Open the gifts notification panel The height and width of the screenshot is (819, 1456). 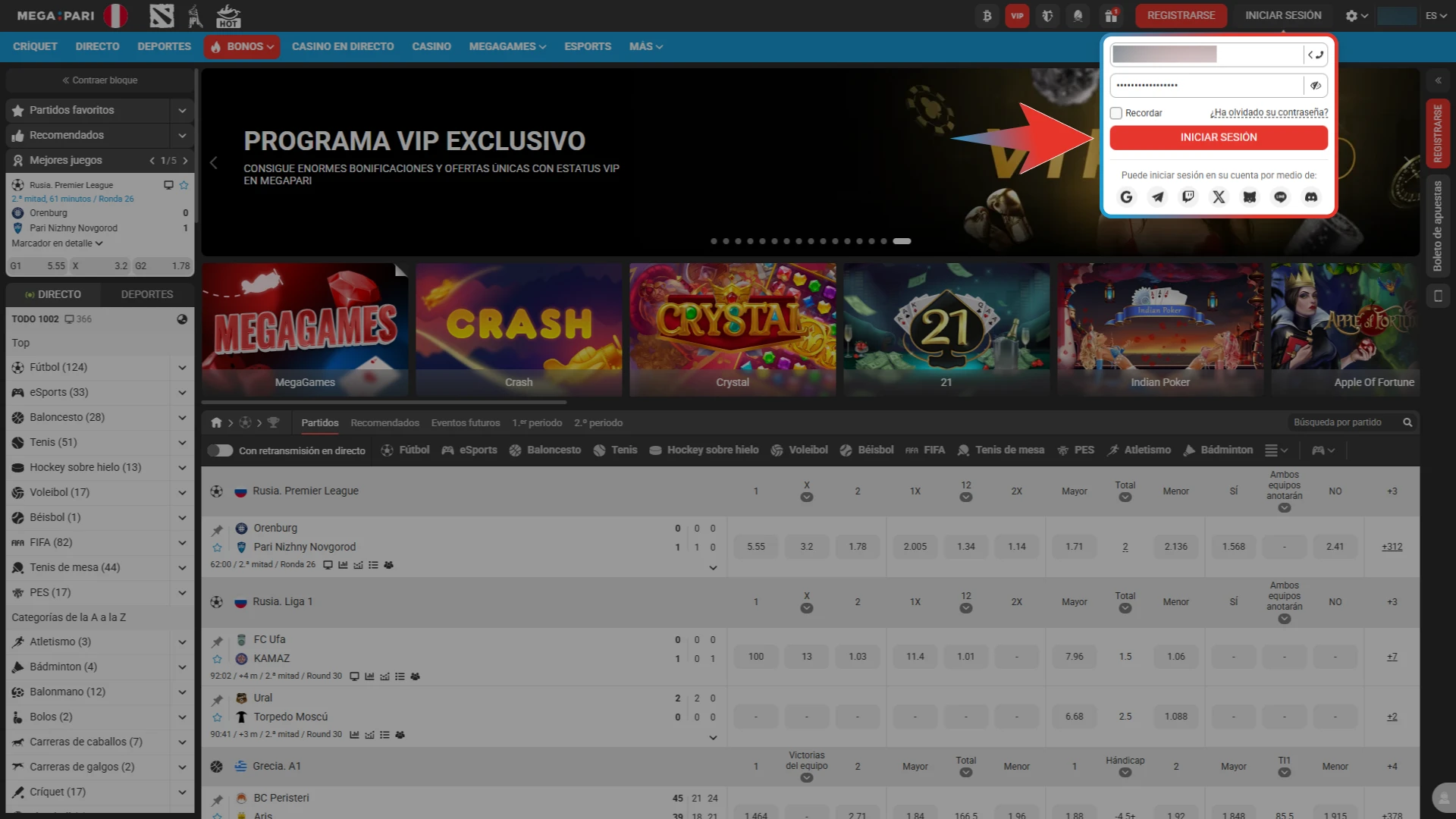click(1109, 15)
